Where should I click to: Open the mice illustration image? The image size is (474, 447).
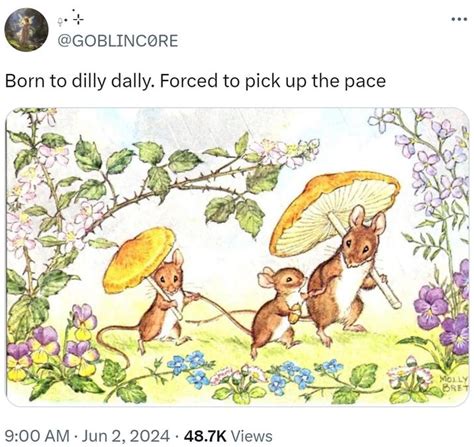(x=237, y=256)
